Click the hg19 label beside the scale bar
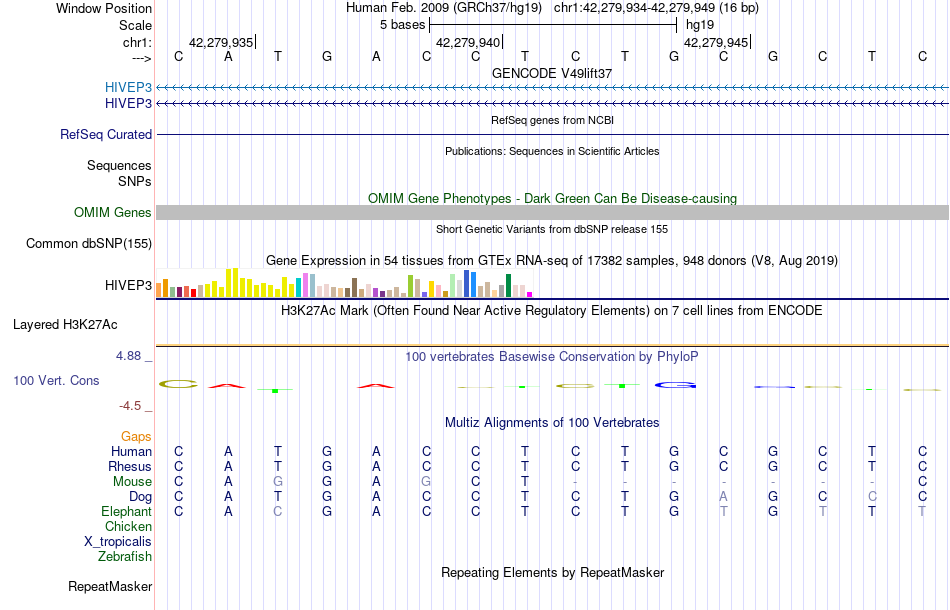 click(x=700, y=25)
